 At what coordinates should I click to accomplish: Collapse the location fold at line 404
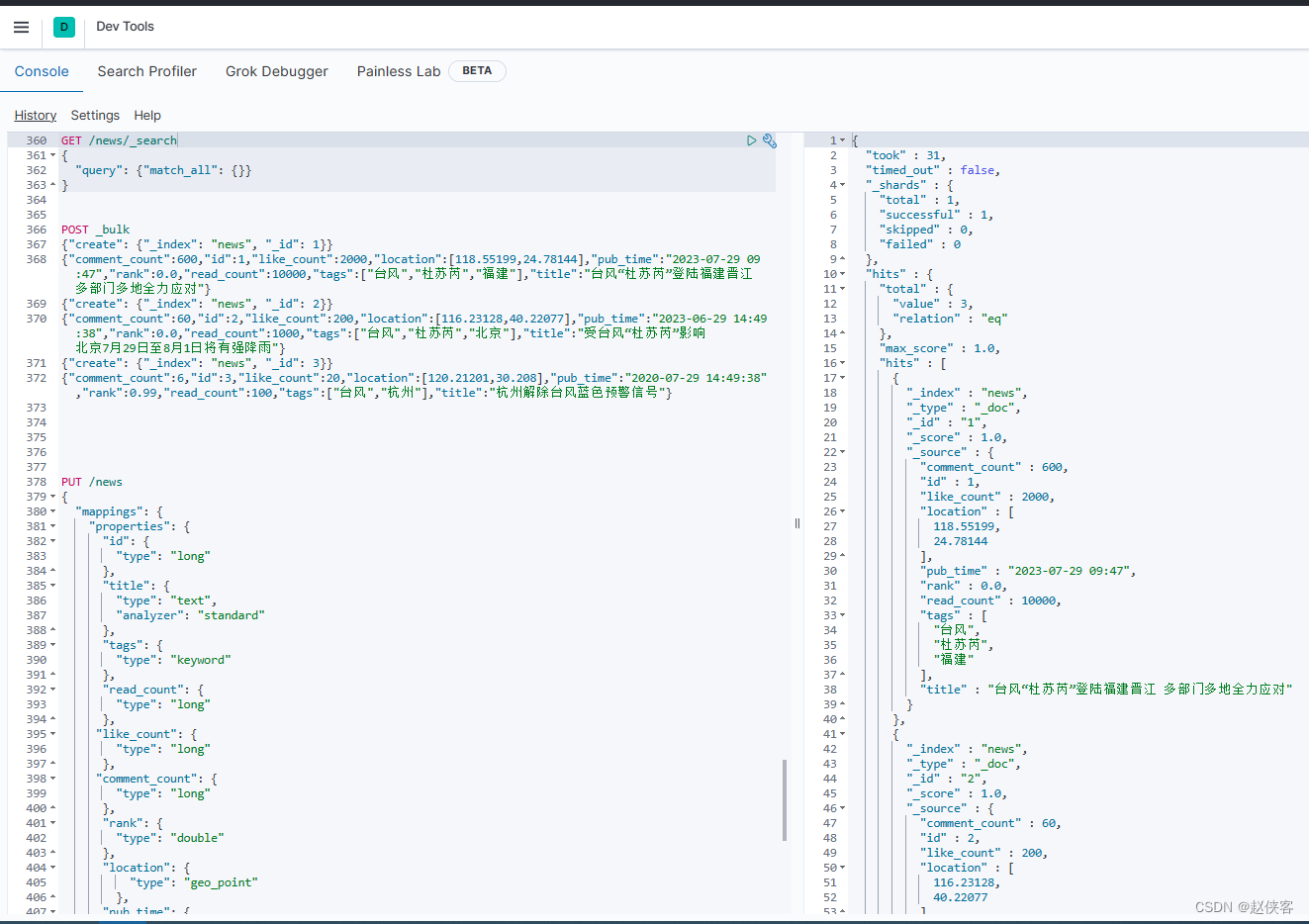(52, 868)
